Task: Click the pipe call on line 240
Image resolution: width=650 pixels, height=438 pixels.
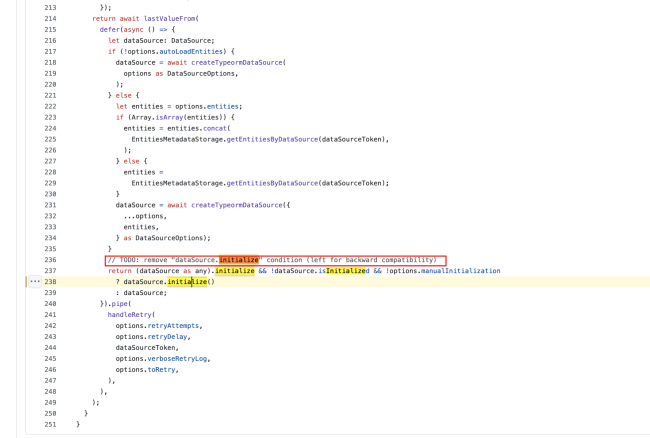Action: pyautogui.click(x=119, y=304)
